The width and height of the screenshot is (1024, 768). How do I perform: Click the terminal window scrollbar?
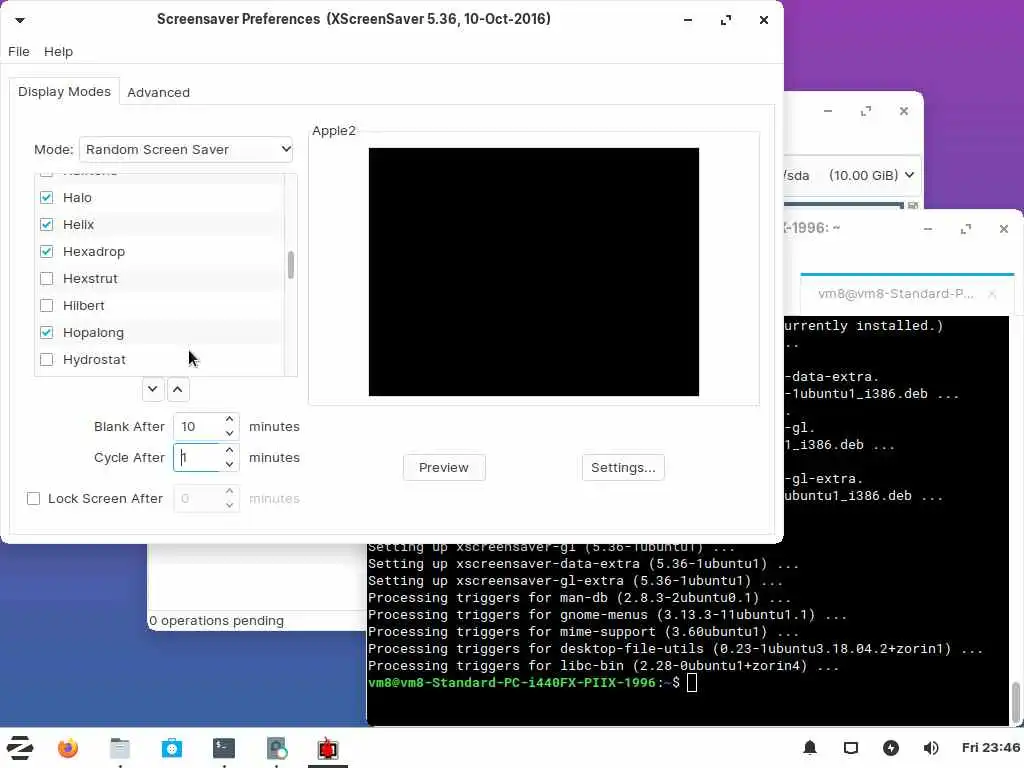1016,702
